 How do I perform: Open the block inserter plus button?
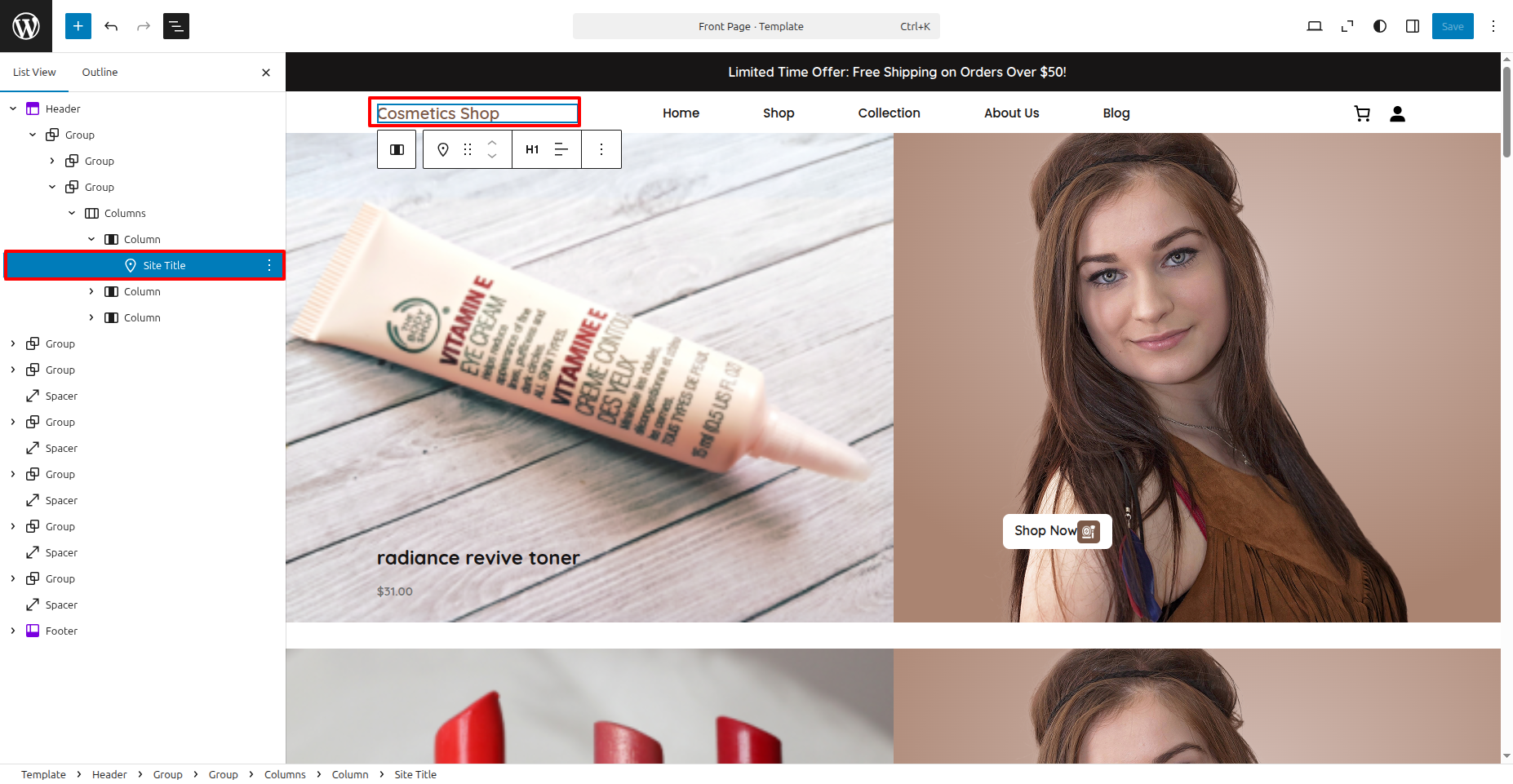pyautogui.click(x=78, y=26)
